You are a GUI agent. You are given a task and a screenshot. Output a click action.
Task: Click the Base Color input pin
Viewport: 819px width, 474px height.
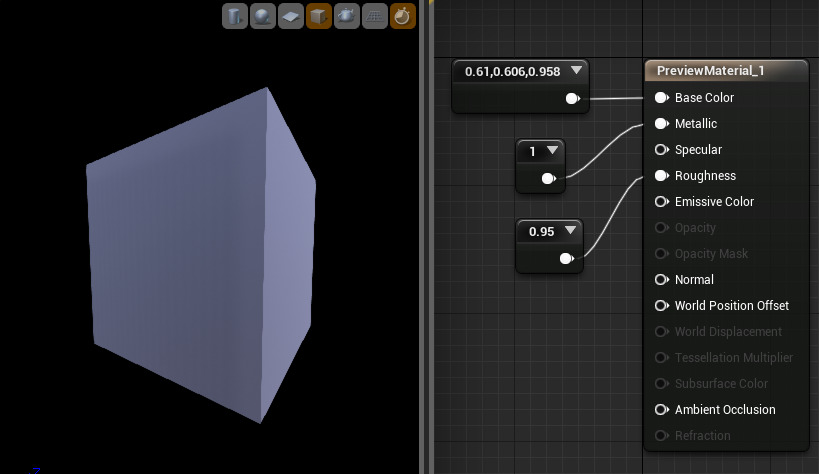661,98
